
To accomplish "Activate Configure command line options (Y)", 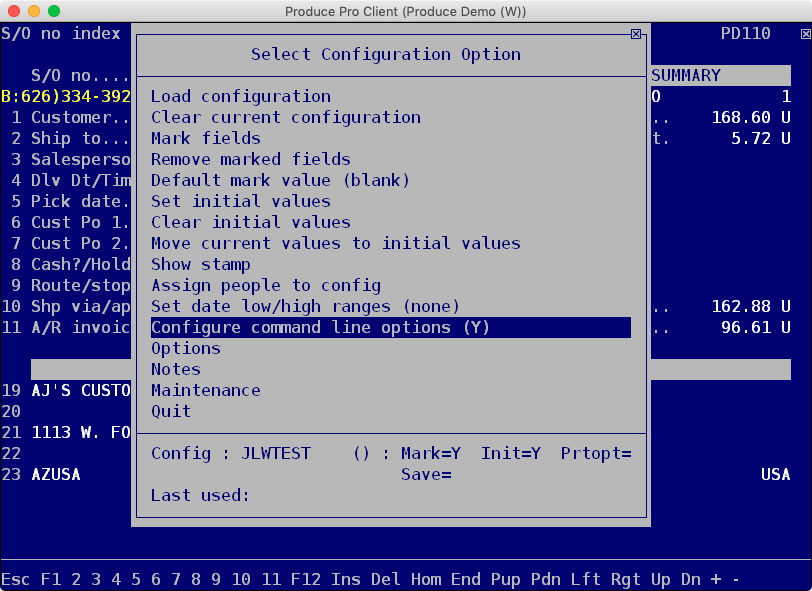I will [x=391, y=327].
